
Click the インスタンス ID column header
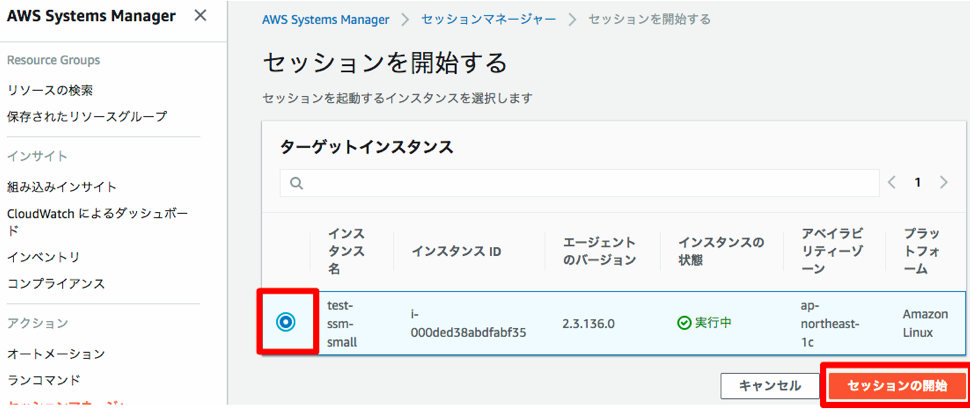[x=457, y=252]
